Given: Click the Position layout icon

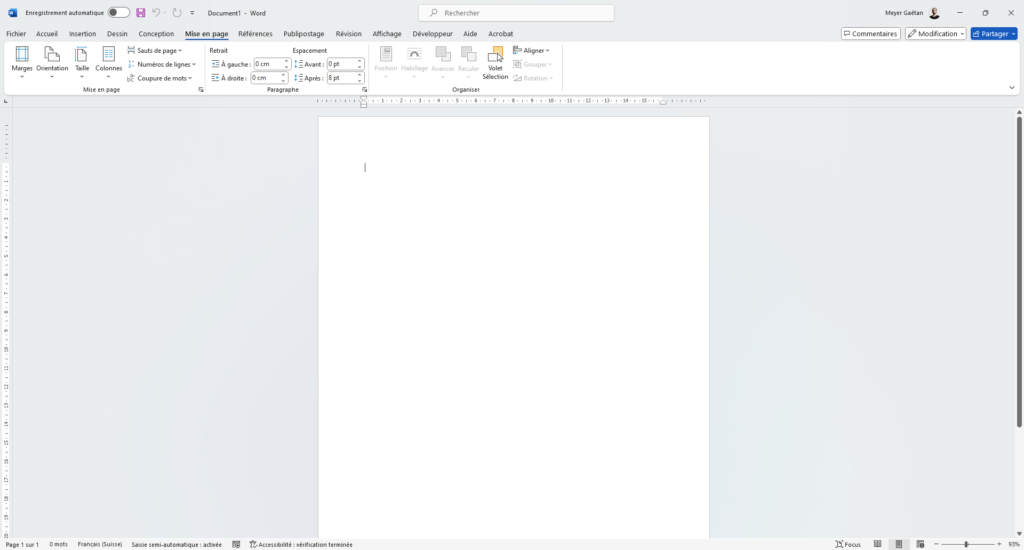Looking at the screenshot, I should click(385, 63).
